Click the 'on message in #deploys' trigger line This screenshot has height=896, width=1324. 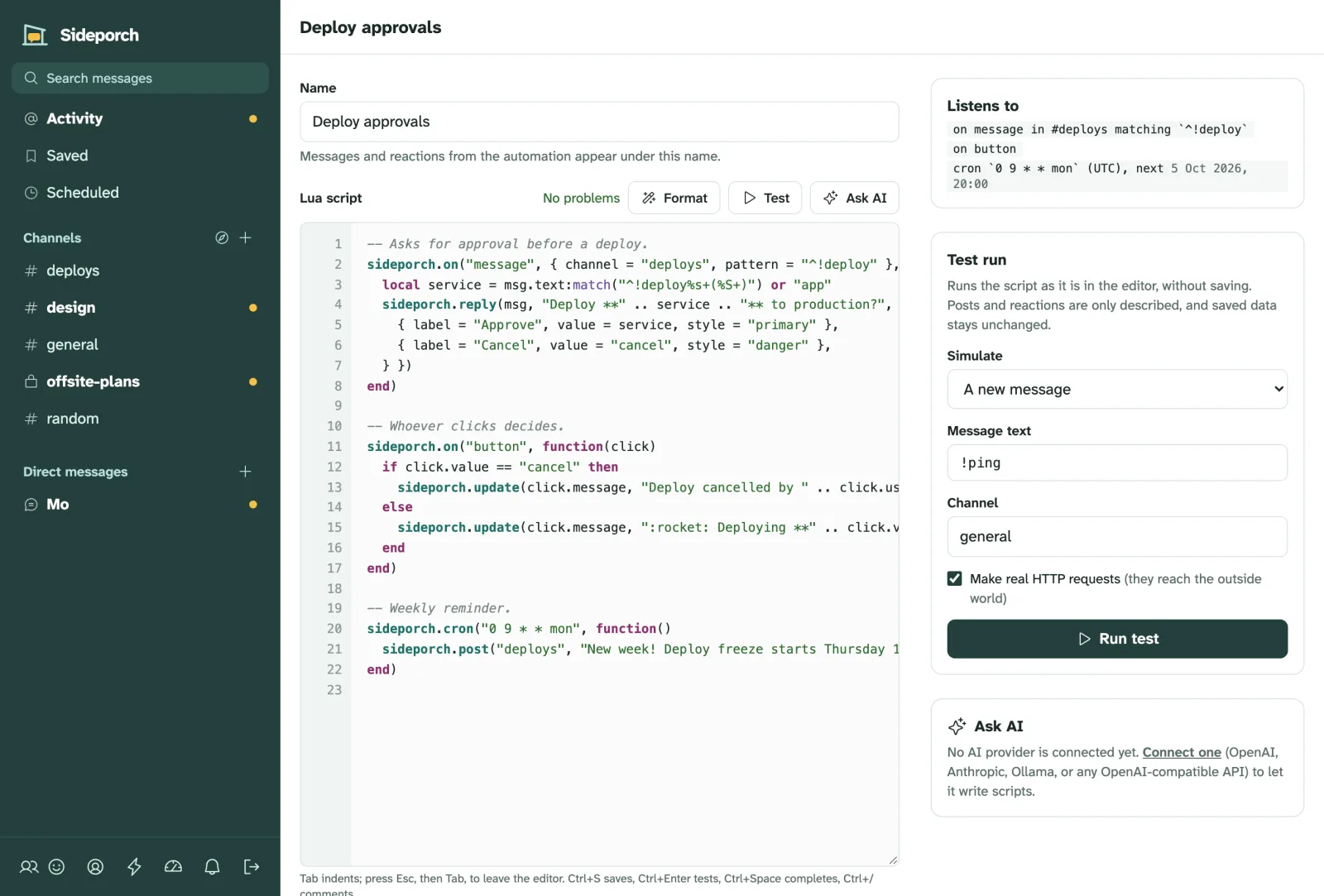pos(1101,129)
